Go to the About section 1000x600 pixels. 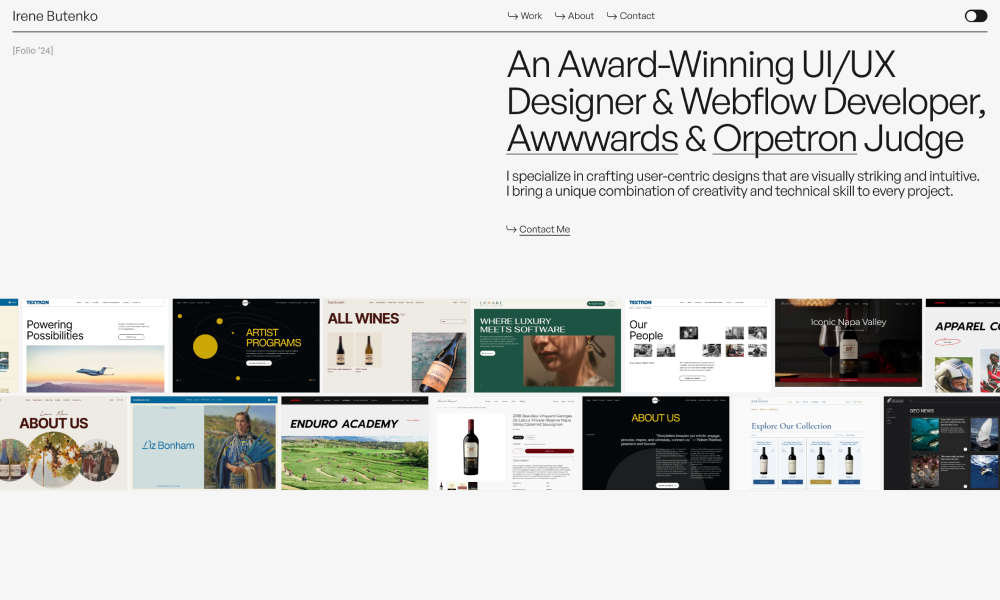(x=580, y=16)
